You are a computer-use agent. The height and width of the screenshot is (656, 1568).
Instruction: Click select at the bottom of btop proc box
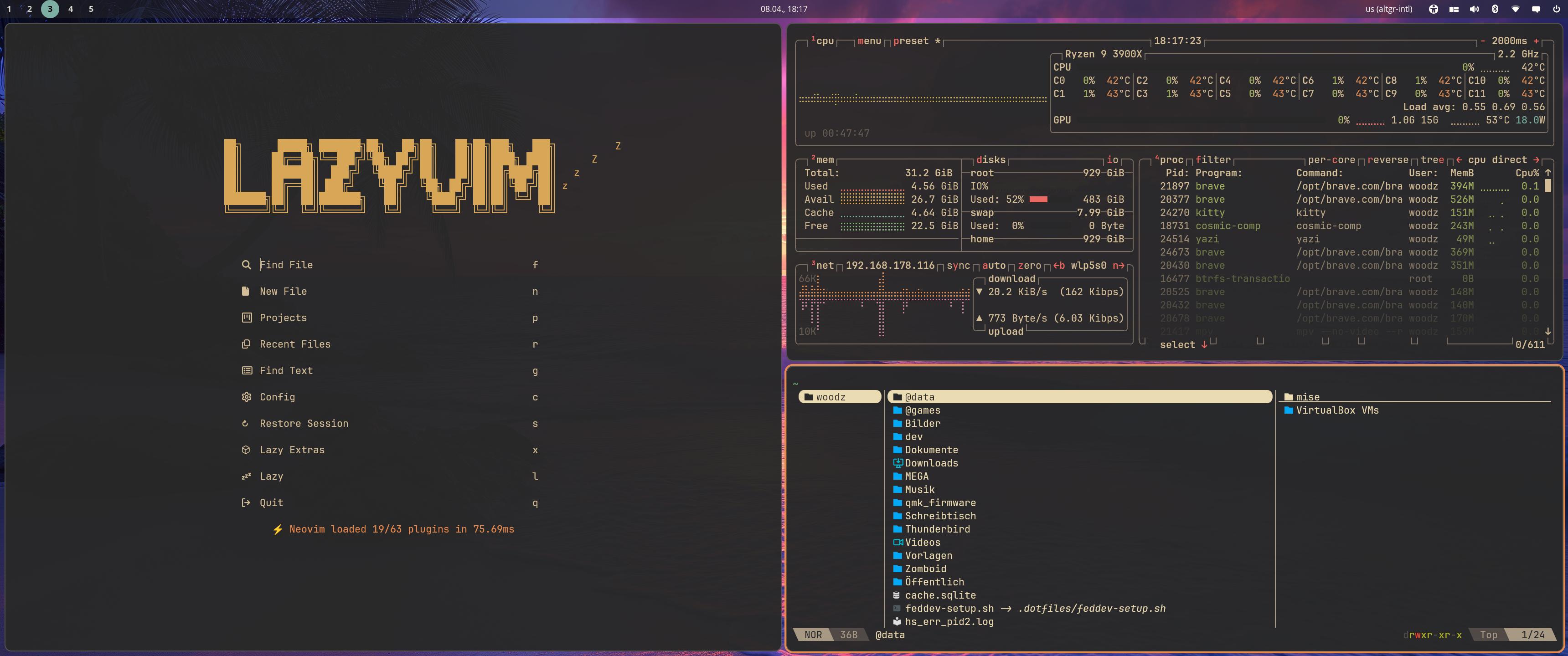1177,344
